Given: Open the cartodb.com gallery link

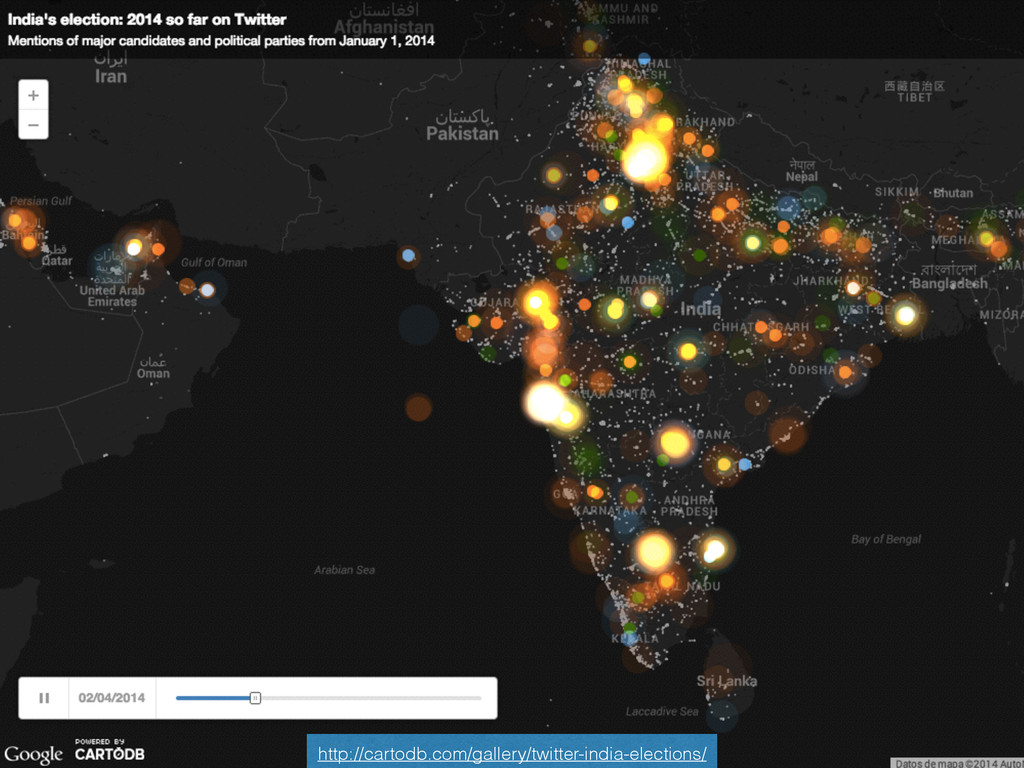Looking at the screenshot, I should 512,754.
